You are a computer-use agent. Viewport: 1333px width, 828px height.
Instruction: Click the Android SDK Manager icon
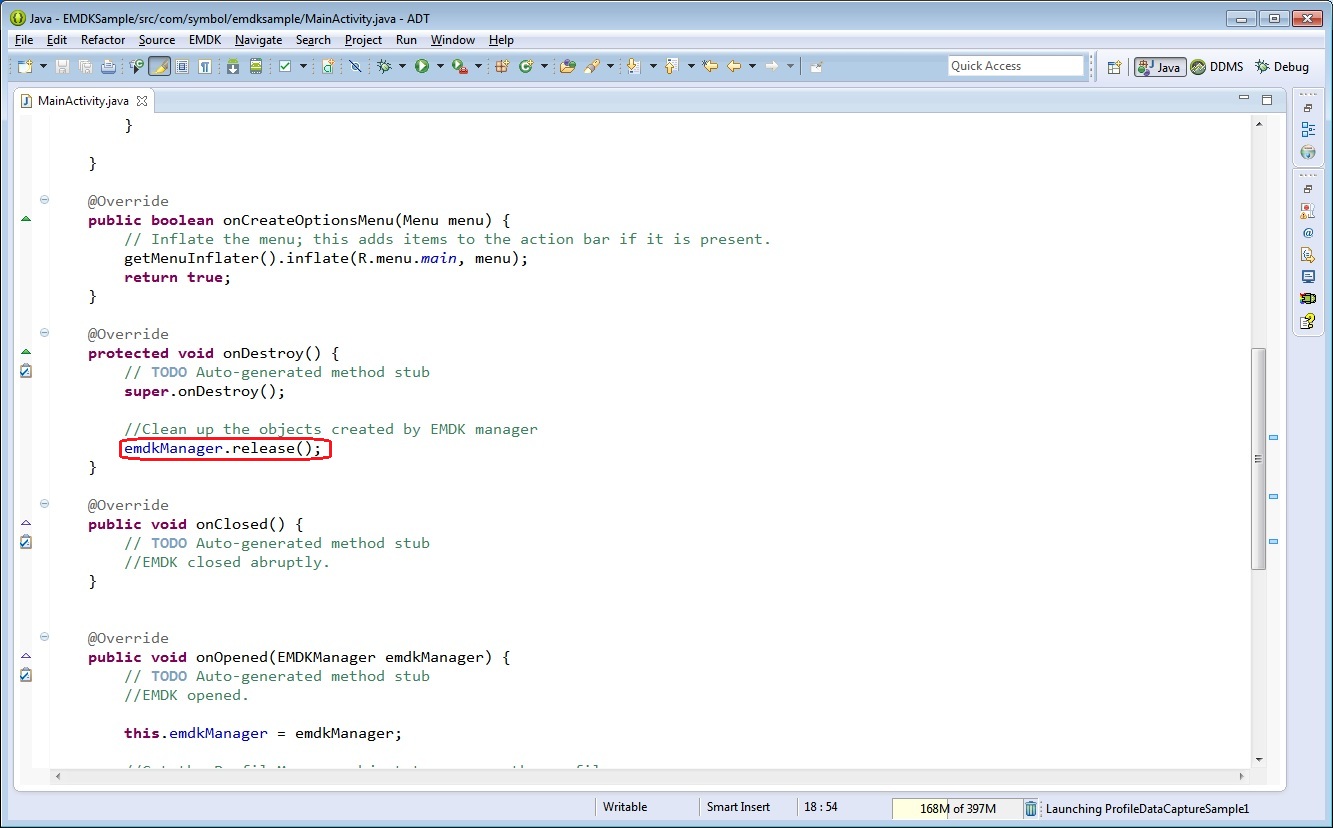[x=233, y=66]
